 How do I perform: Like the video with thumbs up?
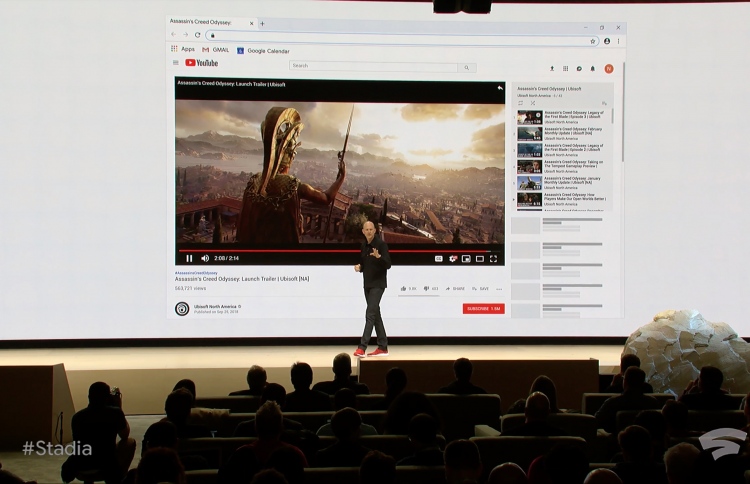pyautogui.click(x=408, y=288)
